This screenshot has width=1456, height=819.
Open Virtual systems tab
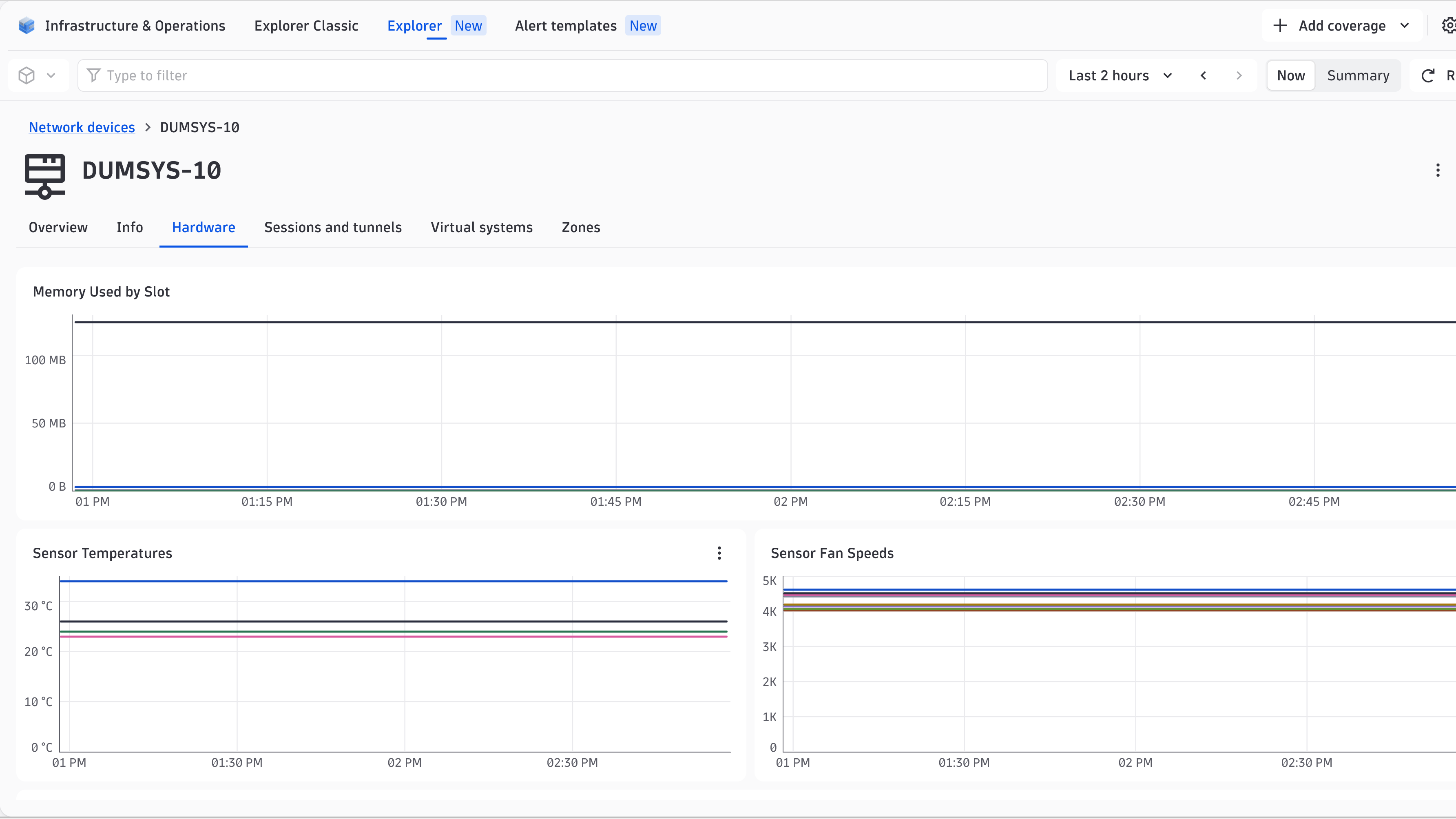pyautogui.click(x=482, y=227)
